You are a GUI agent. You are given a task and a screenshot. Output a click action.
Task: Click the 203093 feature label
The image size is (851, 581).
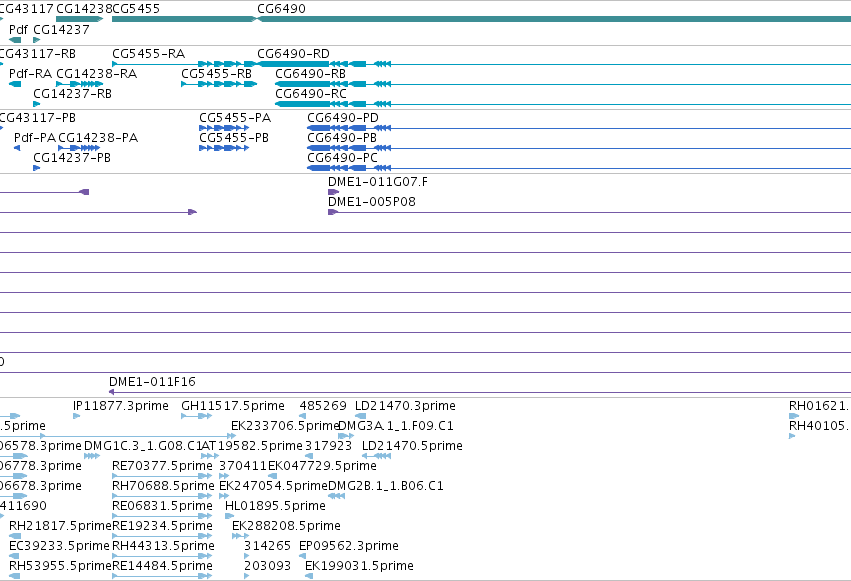[268, 566]
